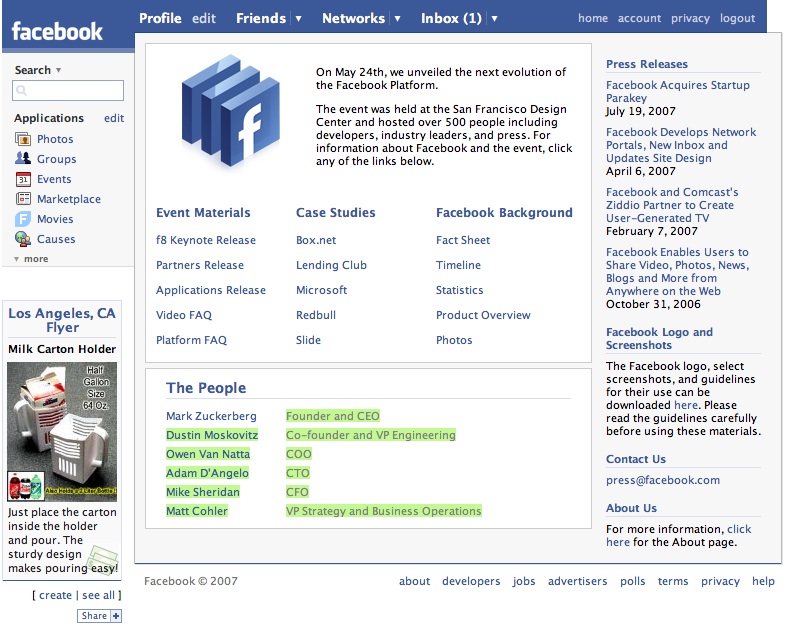Expand the Networks dropdown arrow
The image size is (794, 637).
click(398, 19)
